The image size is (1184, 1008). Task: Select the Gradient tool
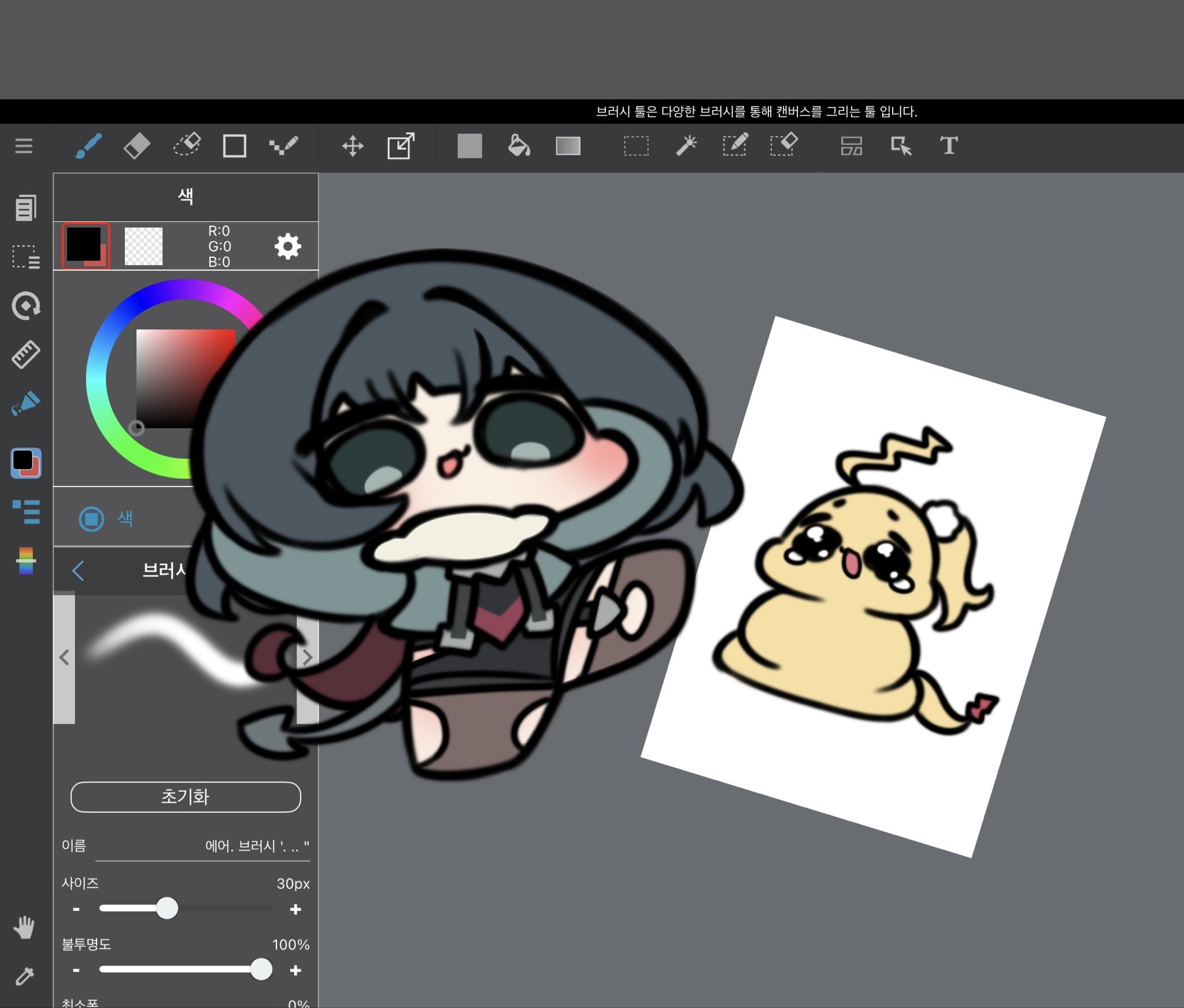point(568,146)
